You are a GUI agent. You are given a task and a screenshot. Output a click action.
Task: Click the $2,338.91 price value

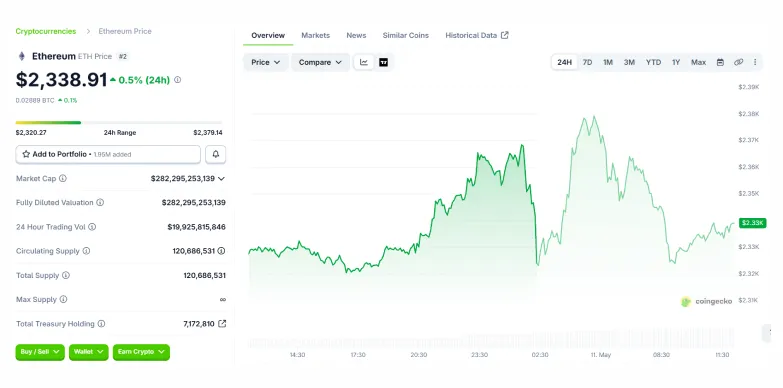pyautogui.click(x=61, y=80)
